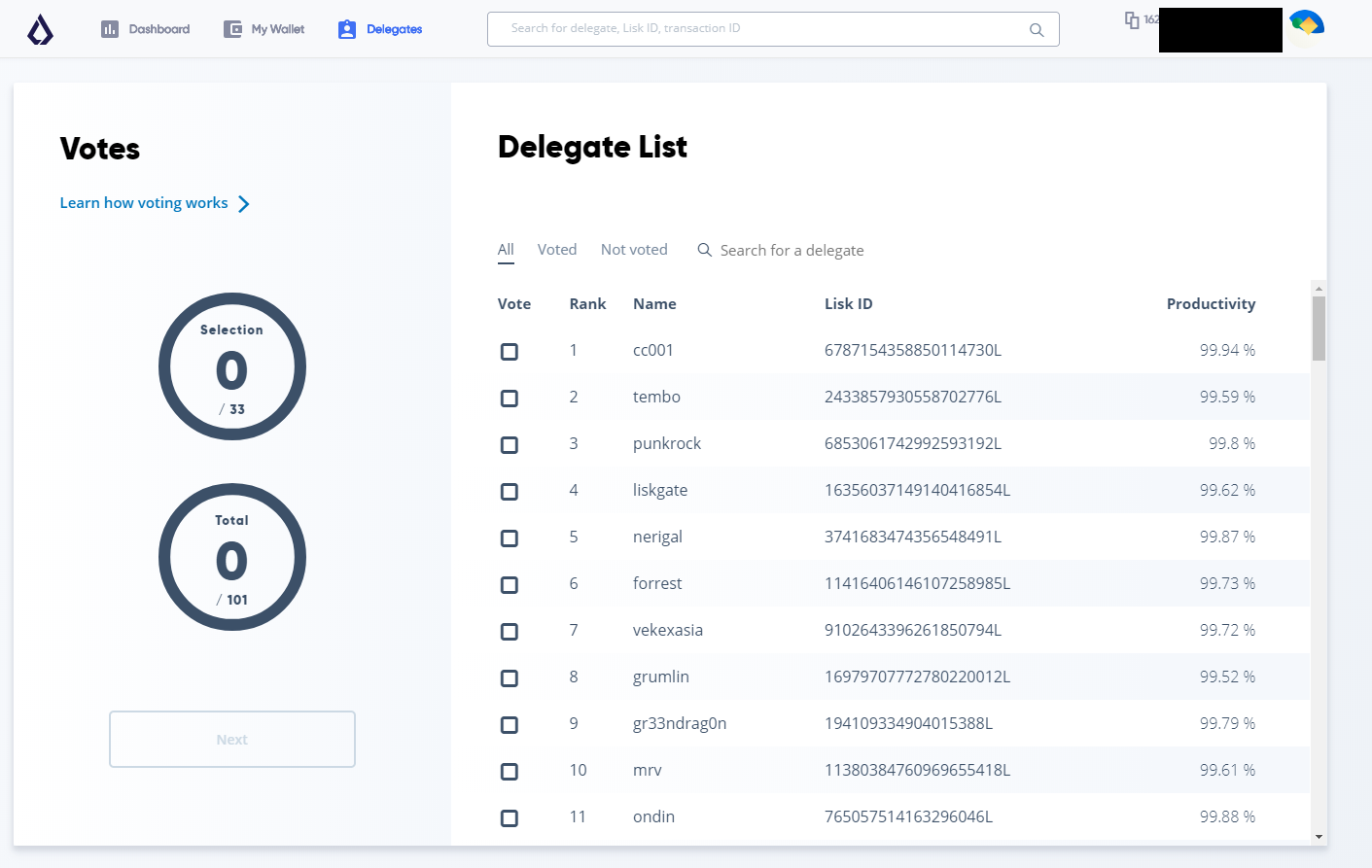Click the magnifier icon in top search bar

(x=1037, y=30)
